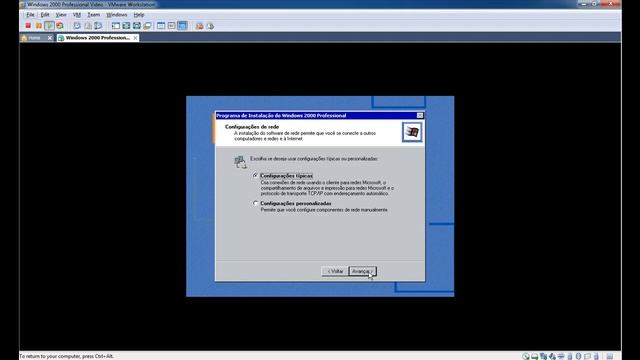
Task: Click the network adapter icon in status bar
Action: [x=543, y=356]
